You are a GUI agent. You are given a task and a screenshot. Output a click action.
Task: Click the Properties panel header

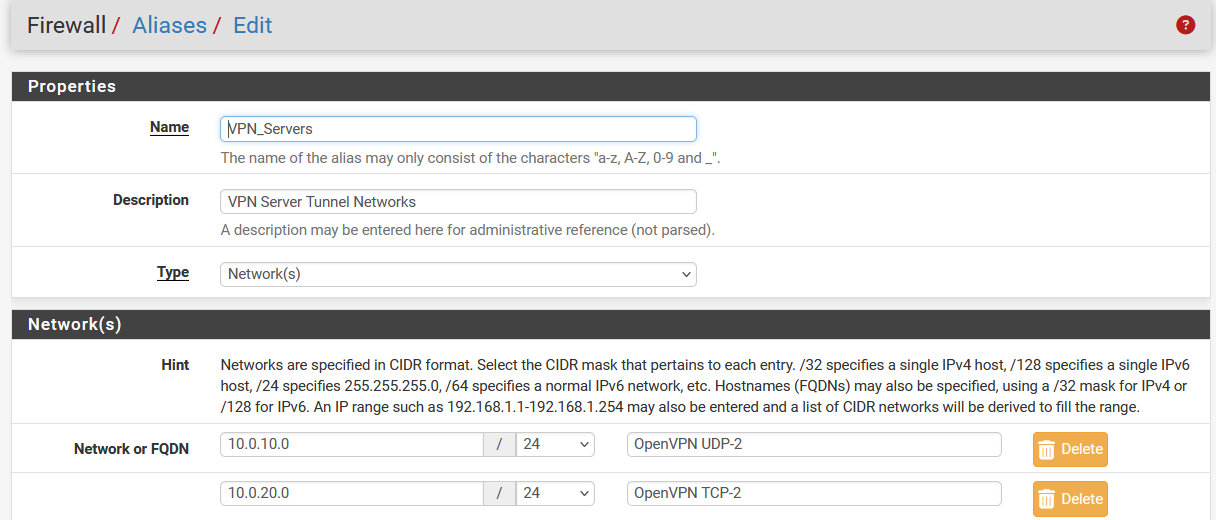pos(72,87)
